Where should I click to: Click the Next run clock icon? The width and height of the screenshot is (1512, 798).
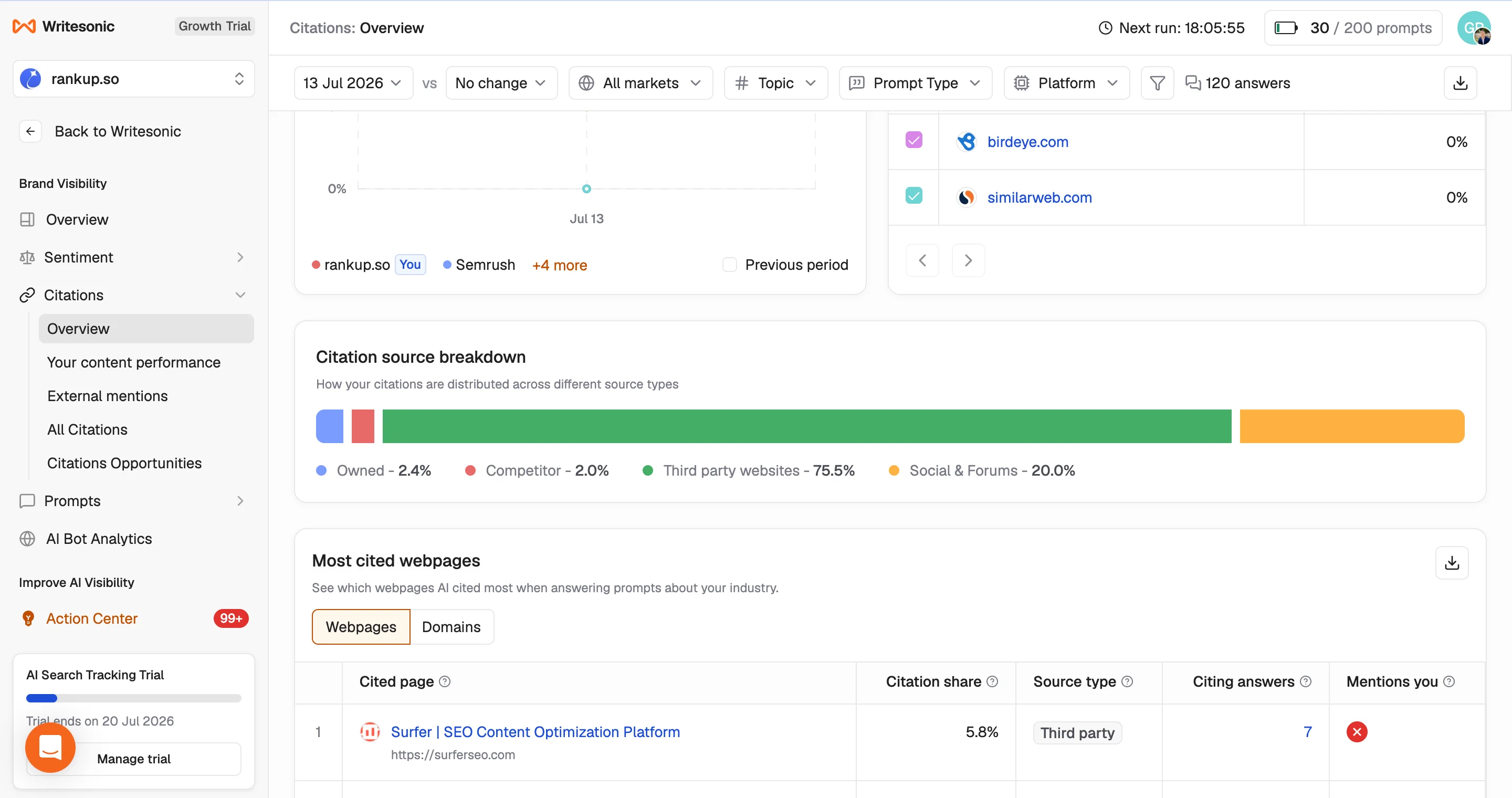1105,28
